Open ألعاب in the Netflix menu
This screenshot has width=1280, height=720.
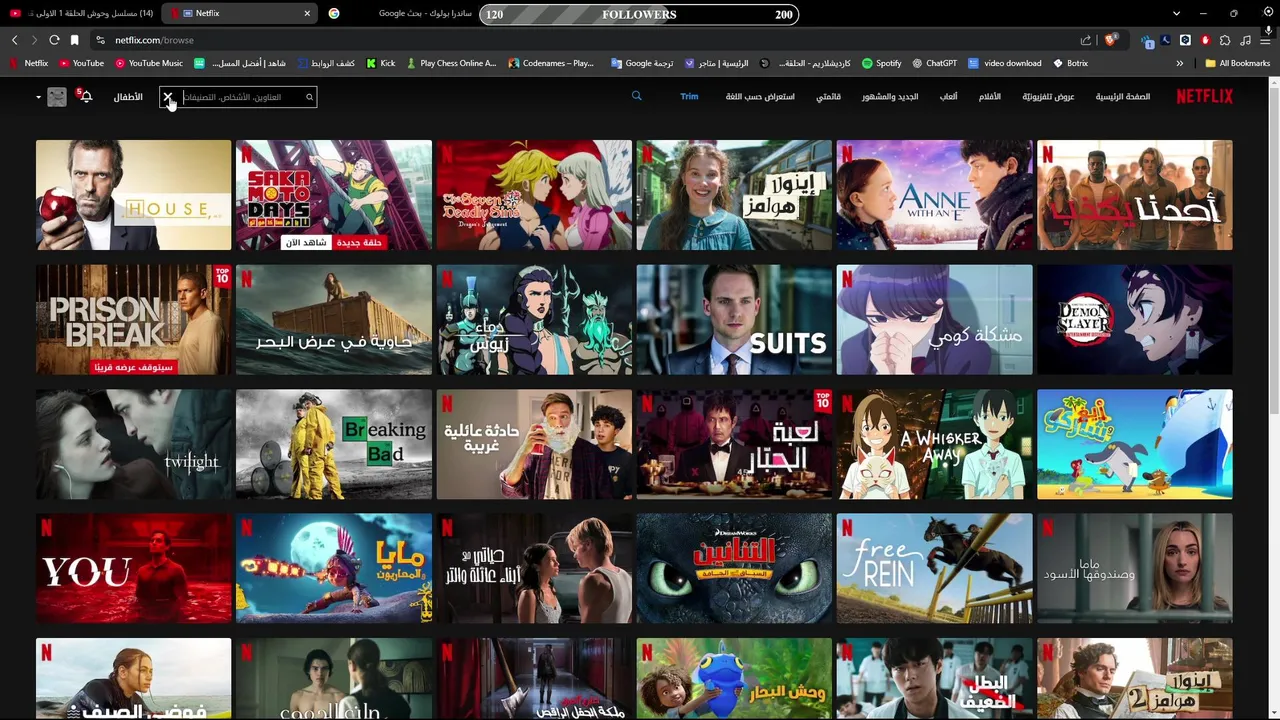tap(948, 97)
